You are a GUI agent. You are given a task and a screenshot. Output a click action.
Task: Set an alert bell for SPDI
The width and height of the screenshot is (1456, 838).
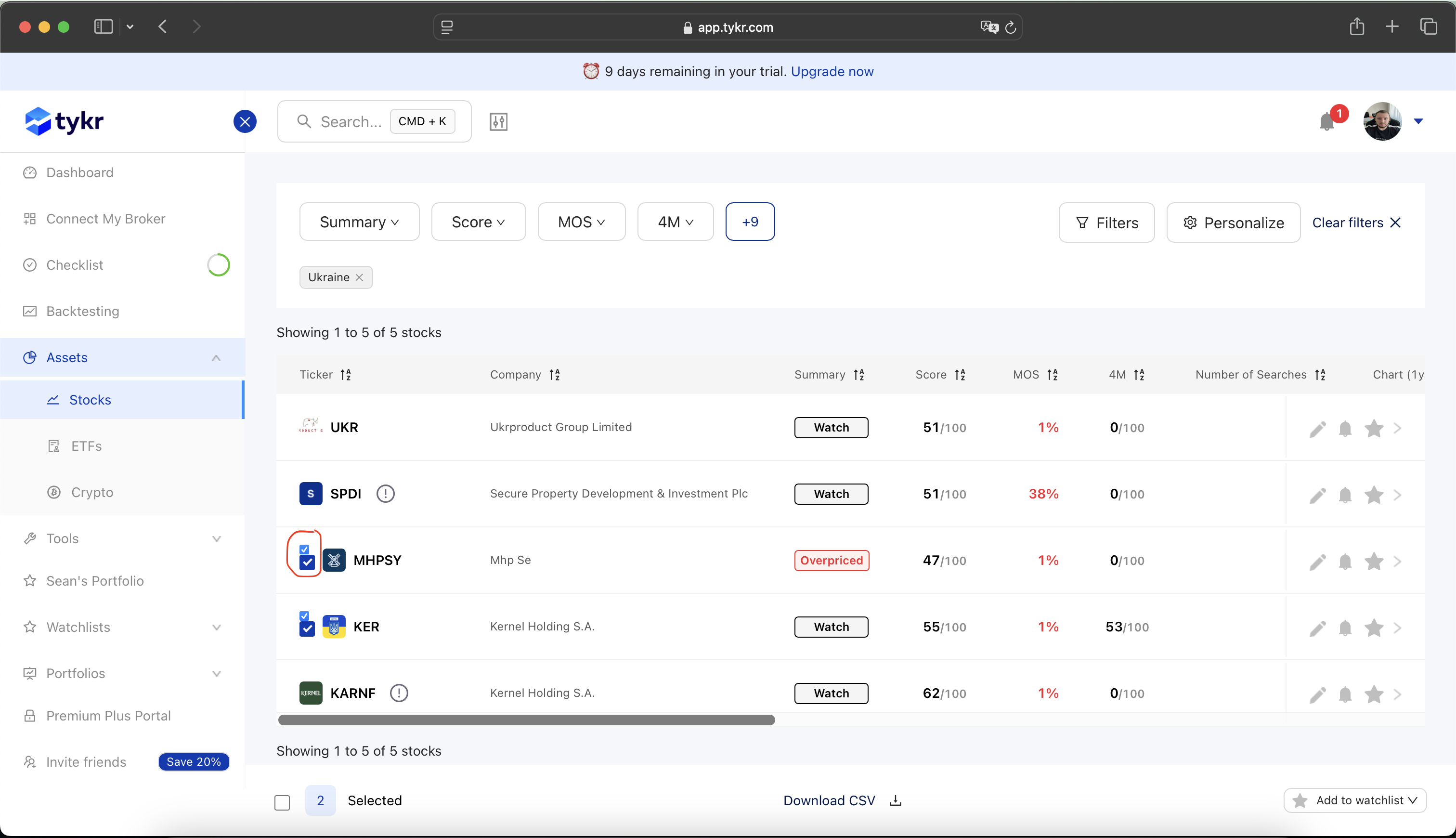tap(1345, 495)
